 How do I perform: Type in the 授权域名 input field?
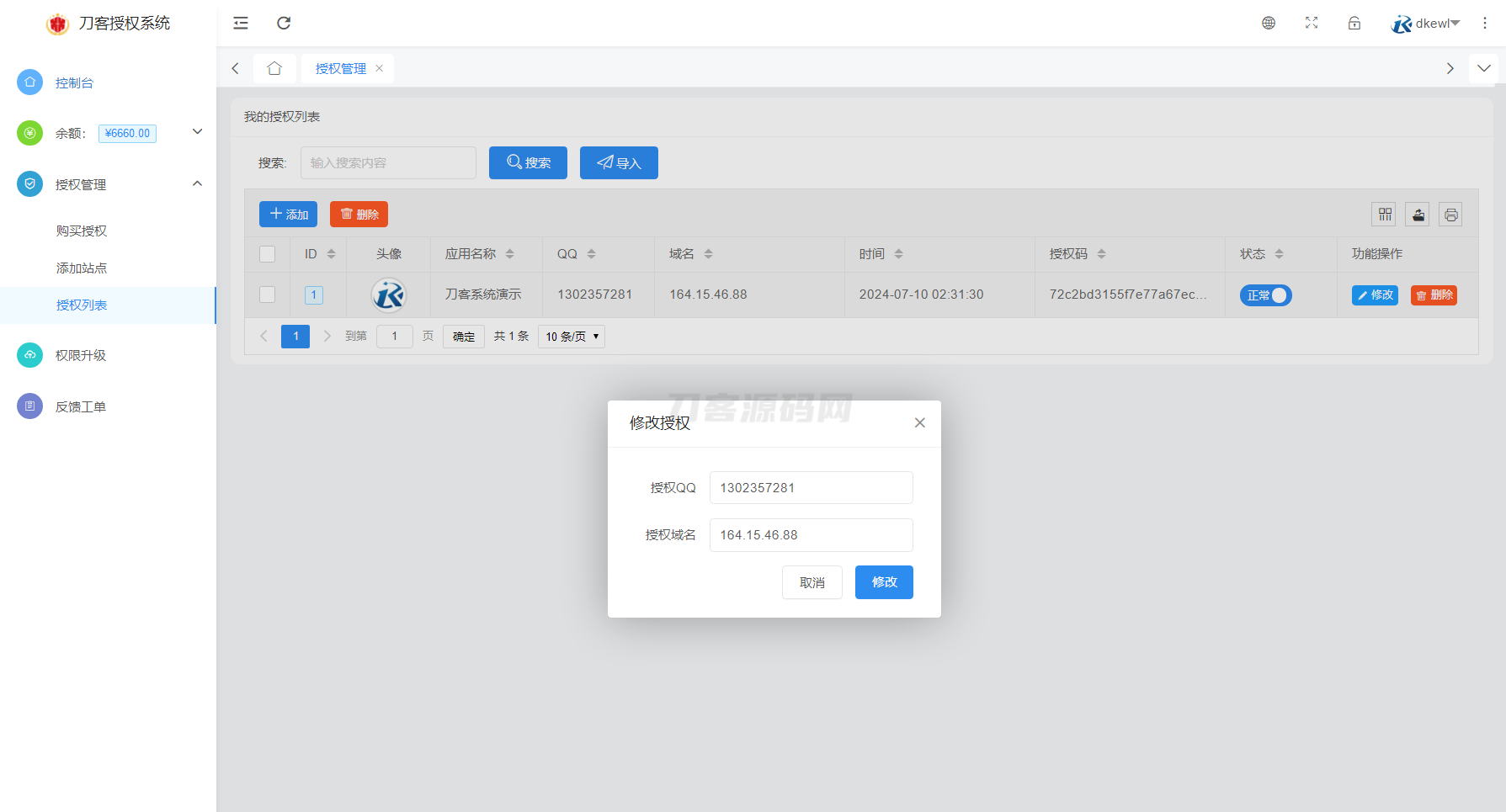(811, 534)
